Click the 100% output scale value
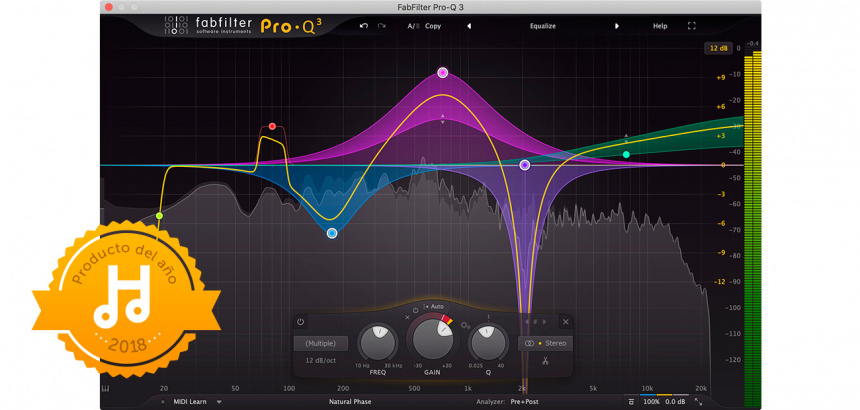The height and width of the screenshot is (410, 860). pos(652,402)
